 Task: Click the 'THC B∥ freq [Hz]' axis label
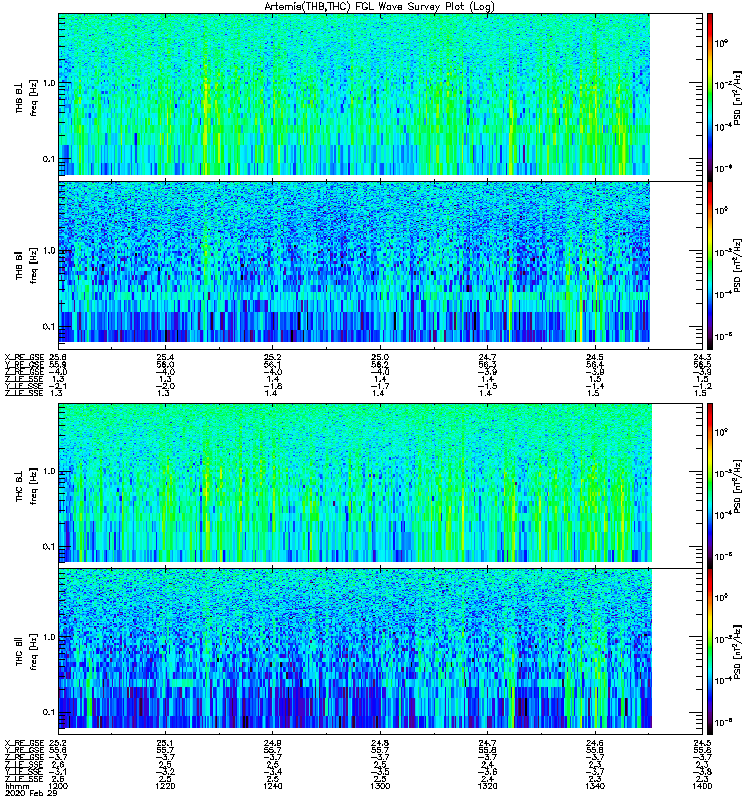pos(26,652)
